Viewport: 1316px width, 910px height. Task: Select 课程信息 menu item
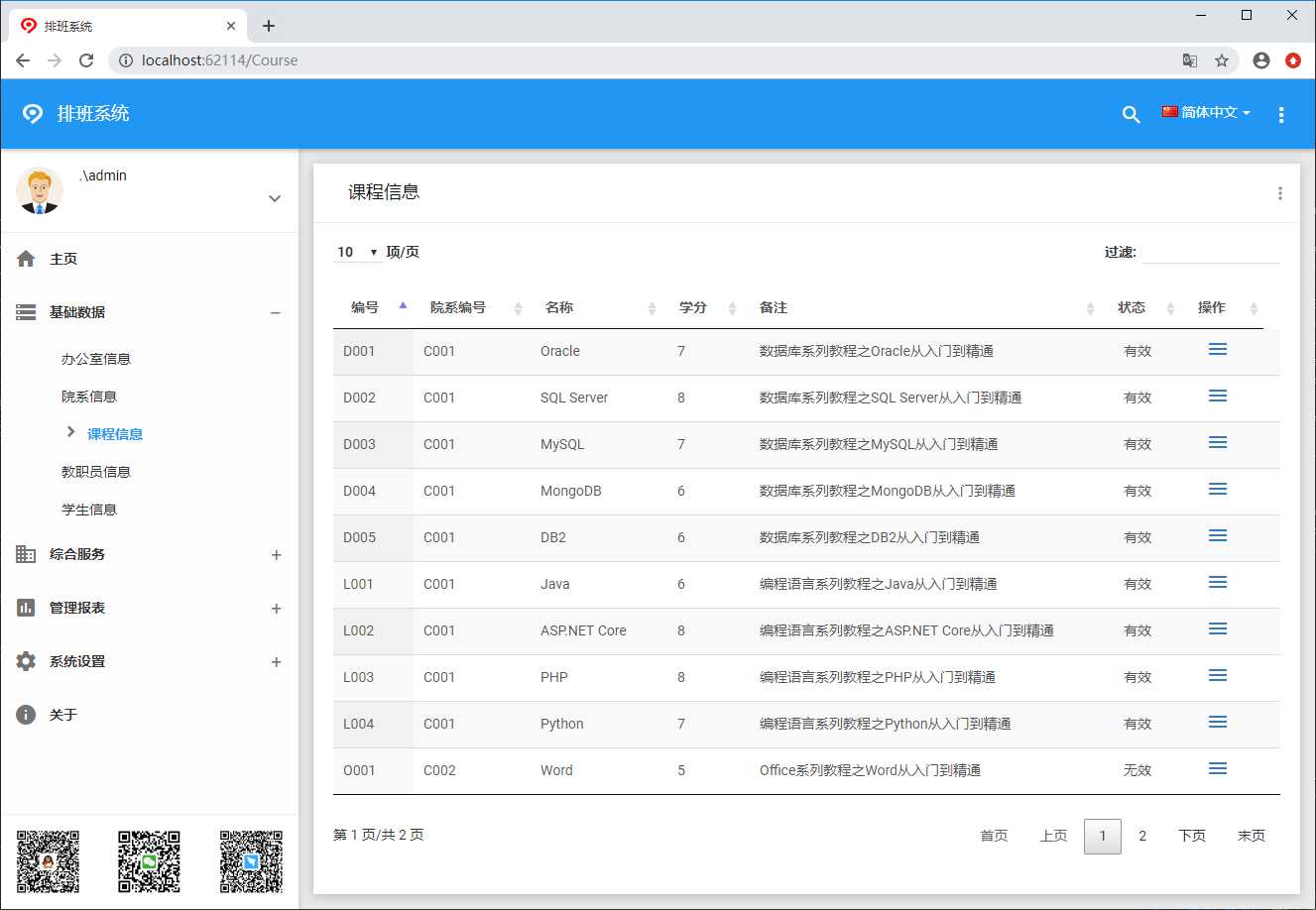[115, 434]
